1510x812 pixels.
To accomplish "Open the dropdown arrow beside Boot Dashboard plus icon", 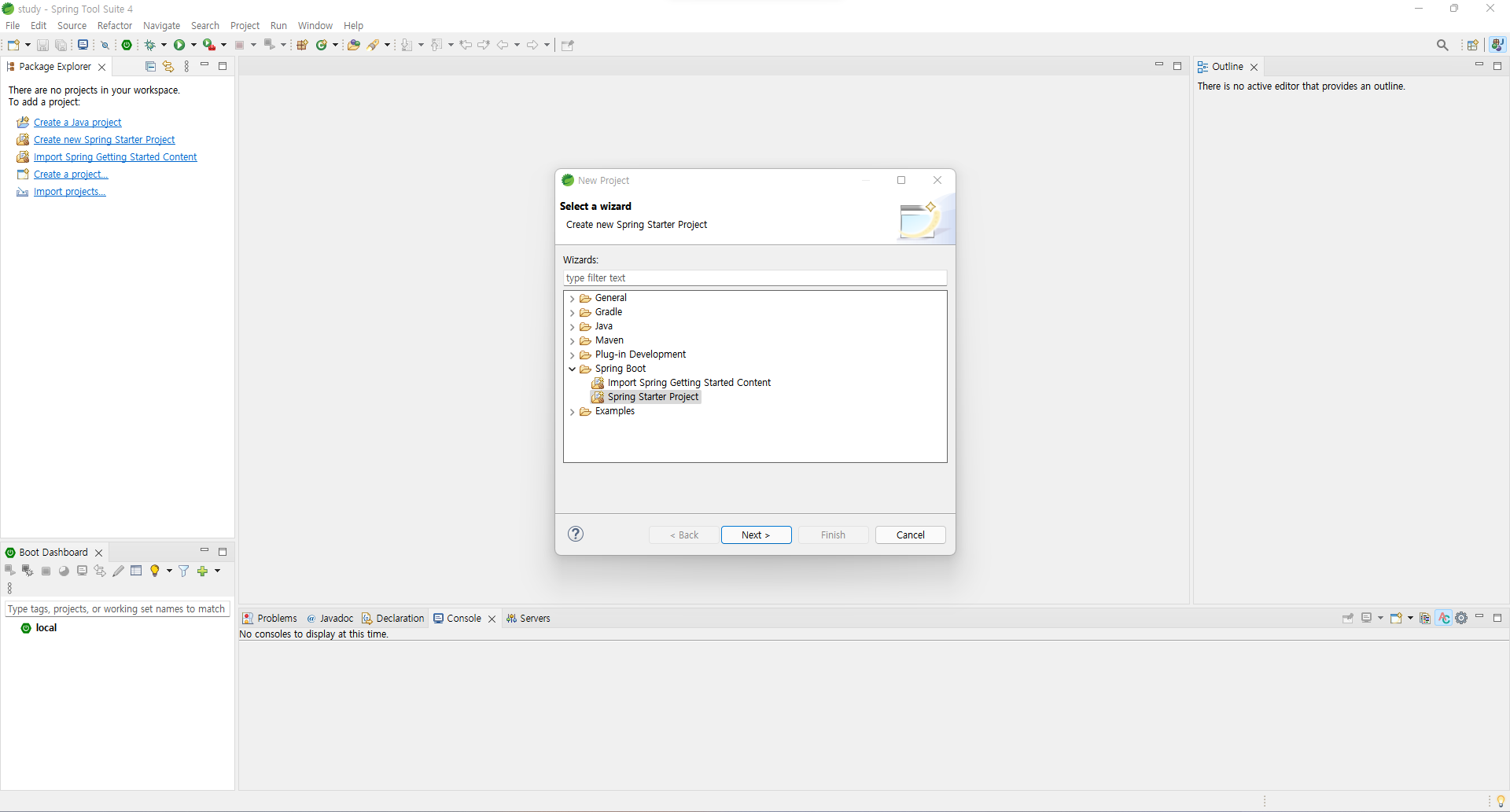I will click(x=218, y=571).
